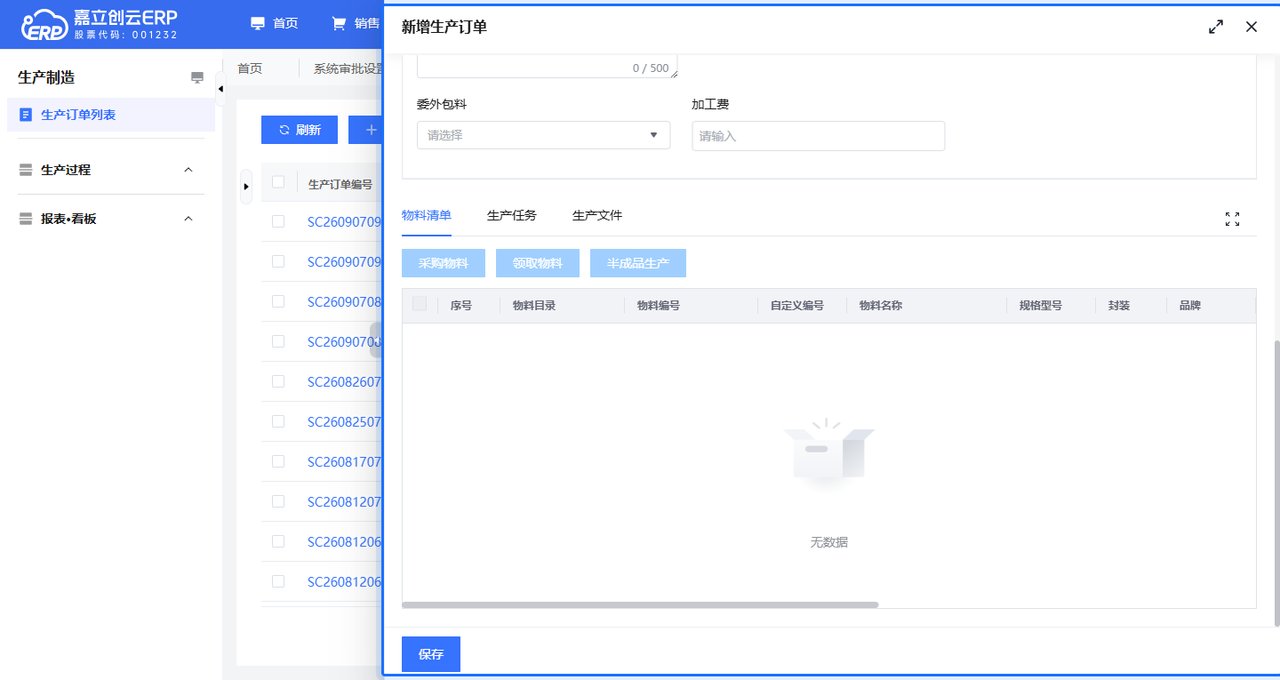Open order link SC26081707
Image resolution: width=1280 pixels, height=680 pixels.
click(344, 461)
